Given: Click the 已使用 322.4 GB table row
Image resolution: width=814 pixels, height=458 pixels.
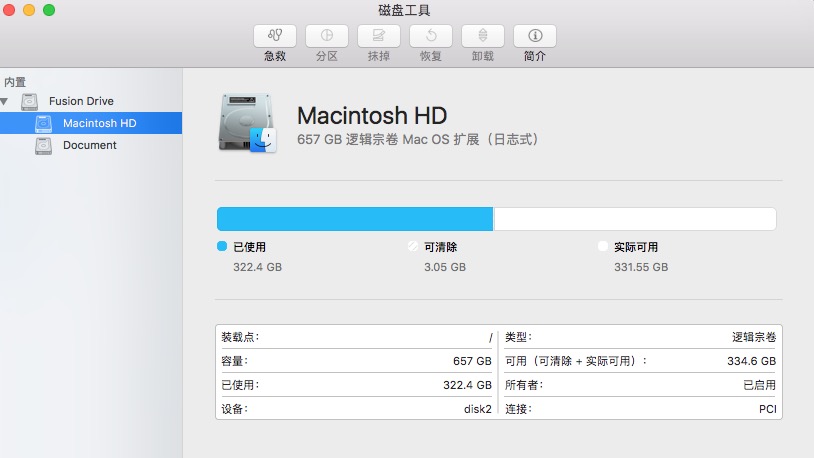Looking at the screenshot, I should [x=357, y=385].
